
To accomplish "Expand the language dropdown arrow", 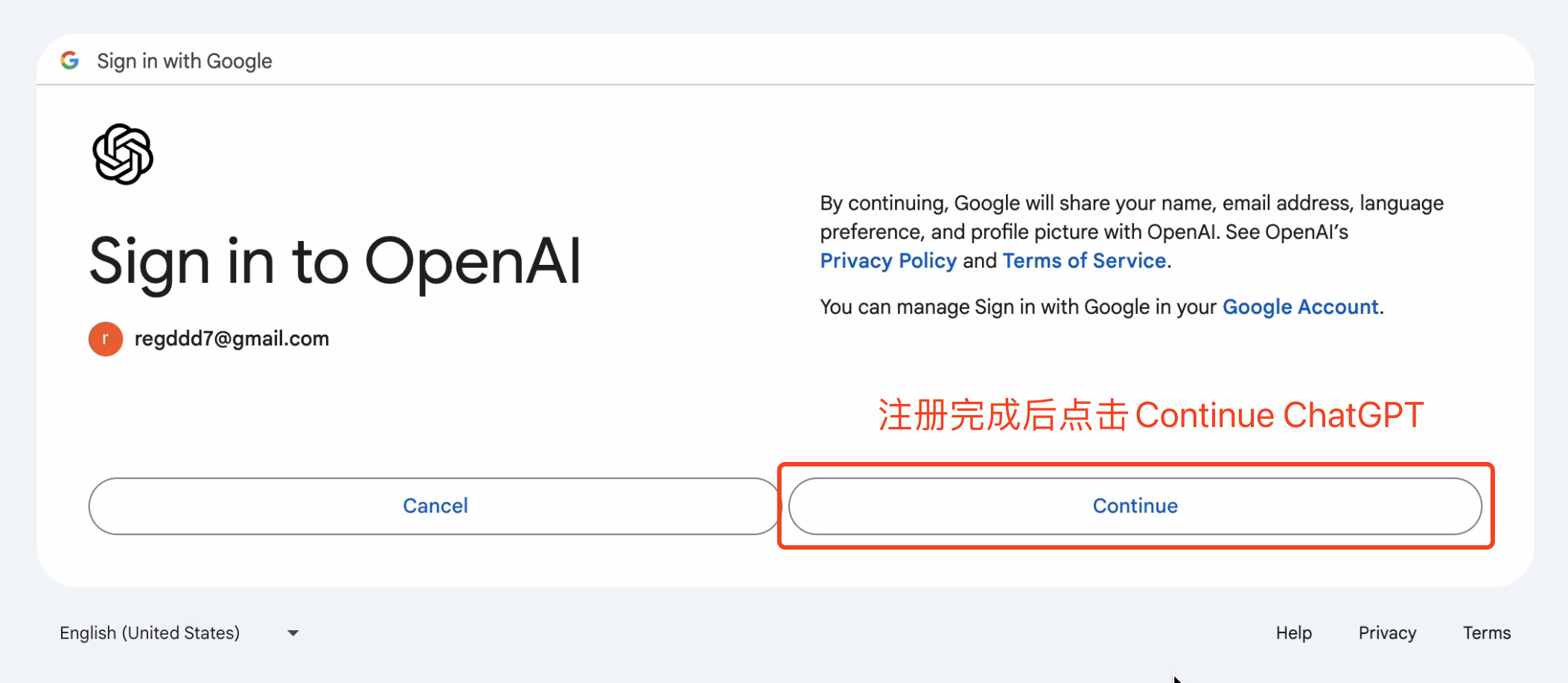I will pyautogui.click(x=293, y=633).
